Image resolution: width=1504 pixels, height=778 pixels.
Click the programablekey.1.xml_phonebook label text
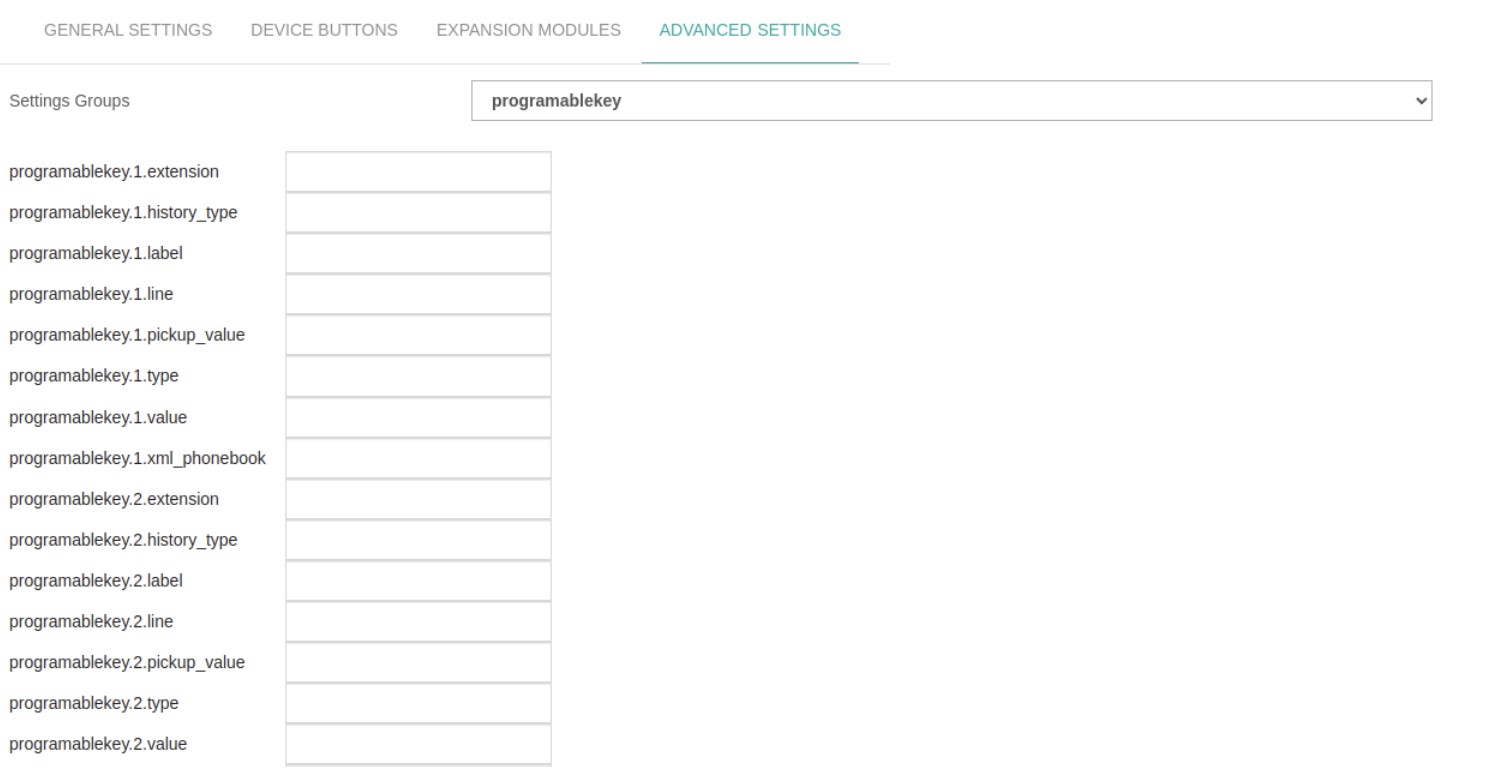click(x=137, y=458)
